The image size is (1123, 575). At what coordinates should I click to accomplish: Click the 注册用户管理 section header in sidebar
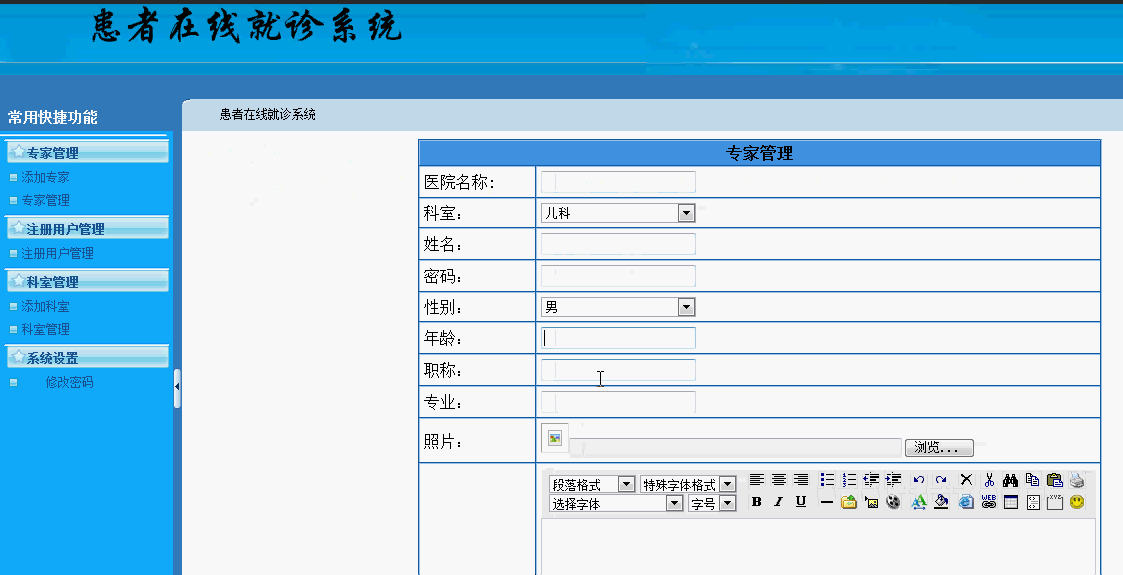click(x=87, y=229)
